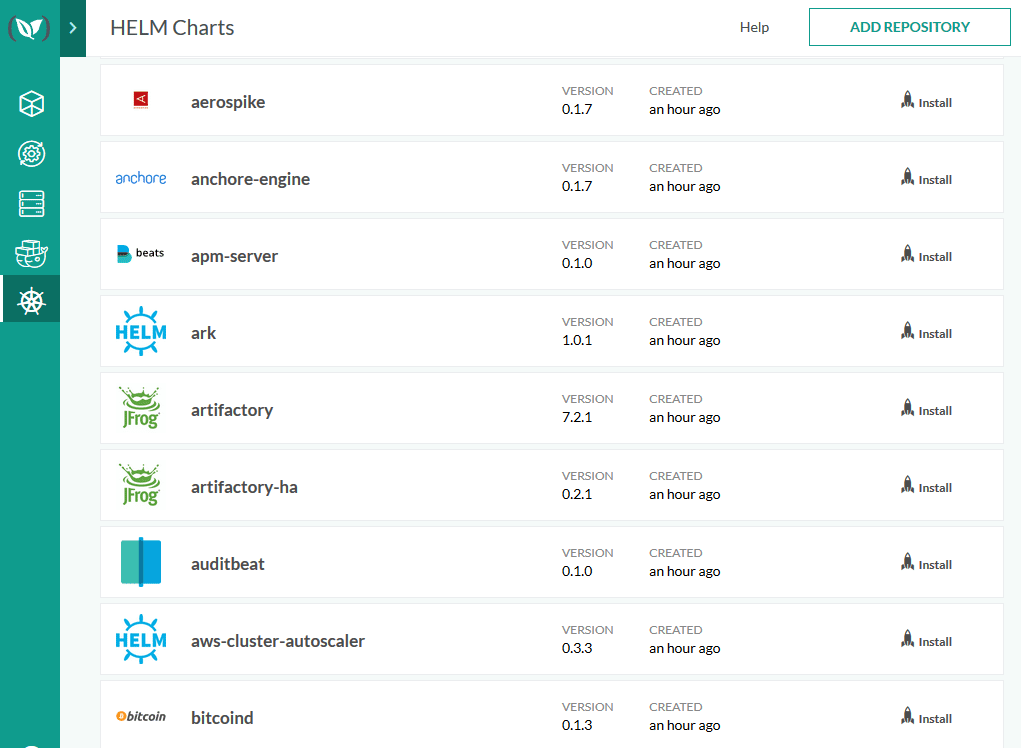Click the Help link in header
1021x748 pixels.
point(754,28)
